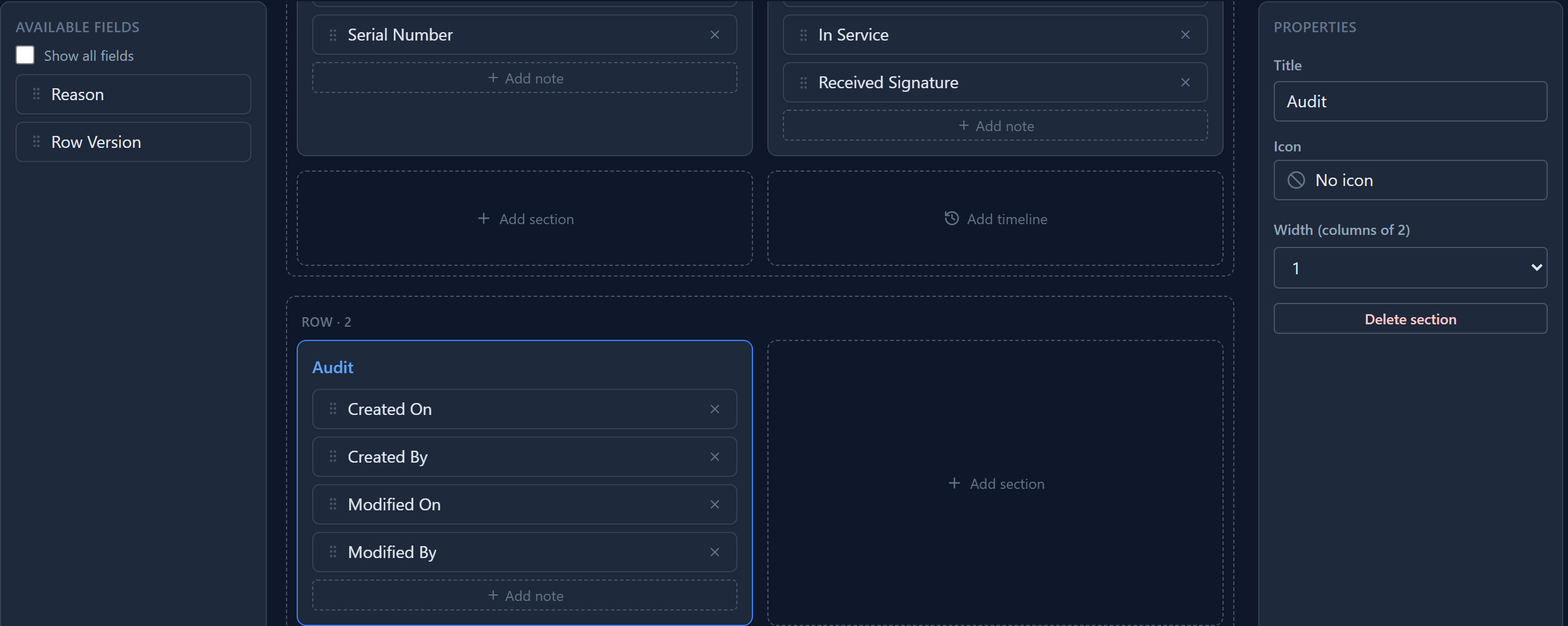The image size is (1568, 626).
Task: Click the Created By drag handle
Action: pyautogui.click(x=333, y=456)
